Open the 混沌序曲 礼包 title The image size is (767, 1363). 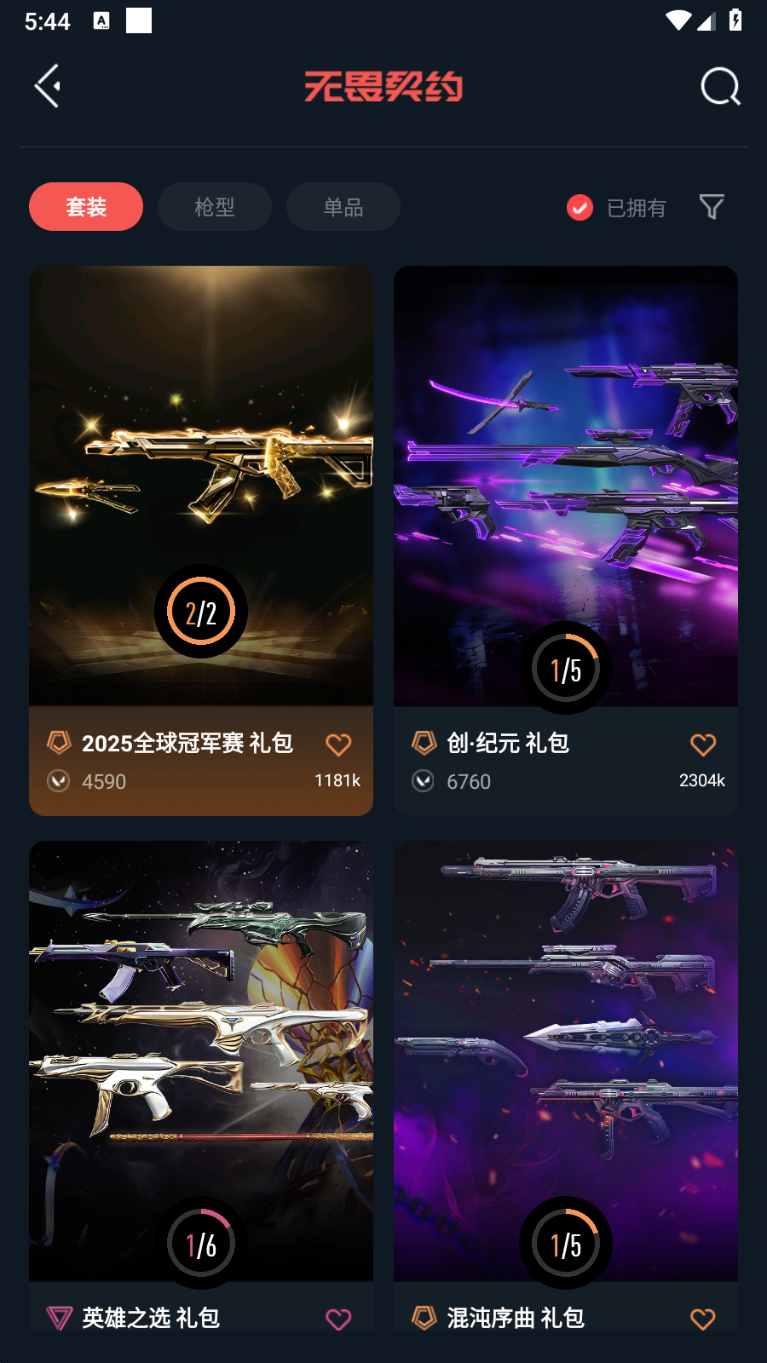(x=515, y=1318)
